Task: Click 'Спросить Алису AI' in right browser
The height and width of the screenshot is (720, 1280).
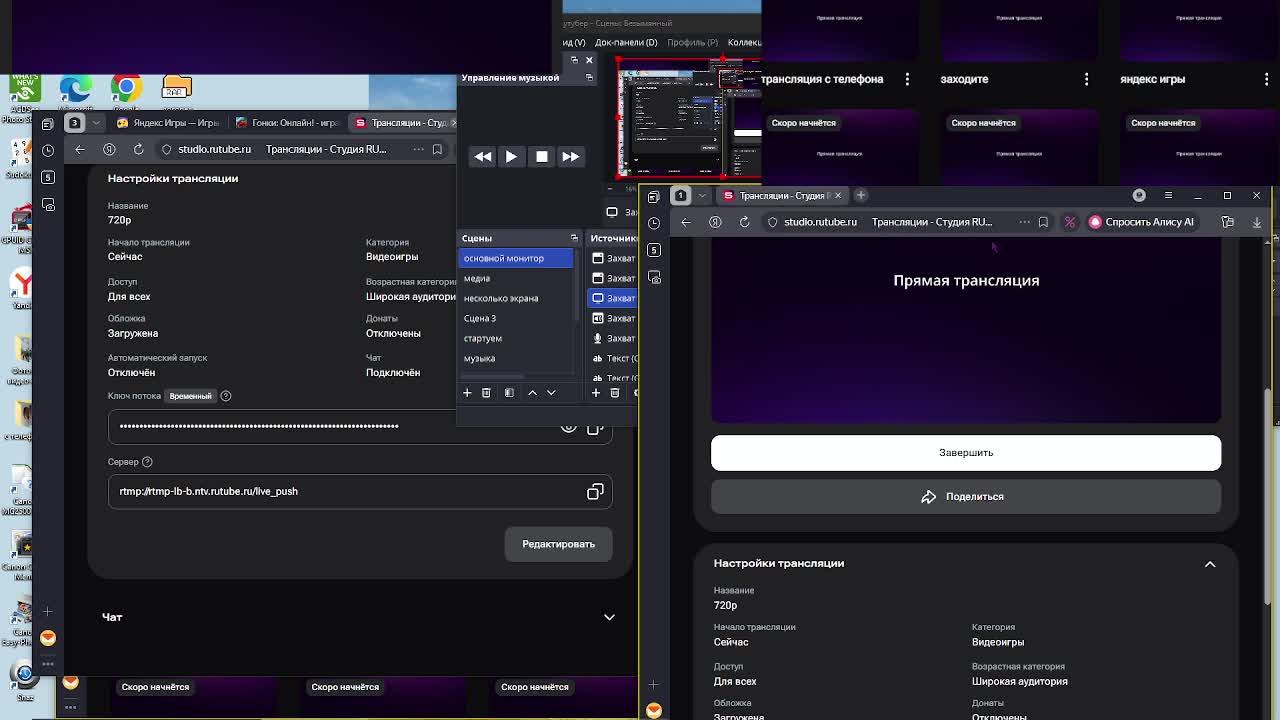Action: [x=1141, y=222]
